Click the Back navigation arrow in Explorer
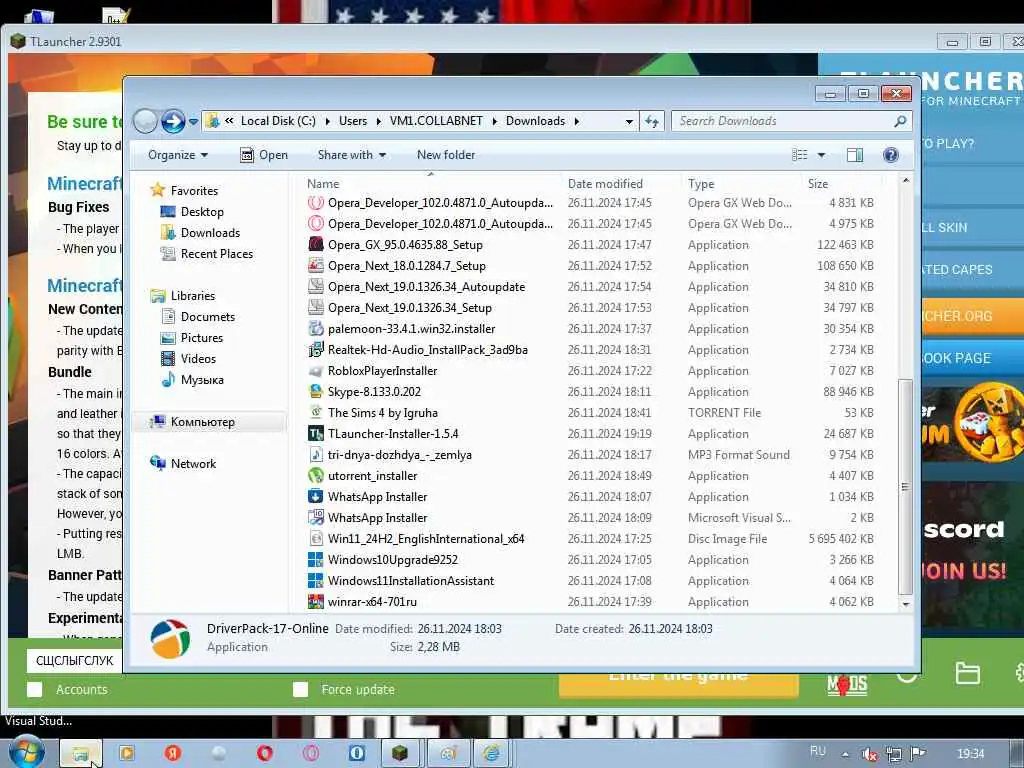The width and height of the screenshot is (1024, 768). coord(145,121)
